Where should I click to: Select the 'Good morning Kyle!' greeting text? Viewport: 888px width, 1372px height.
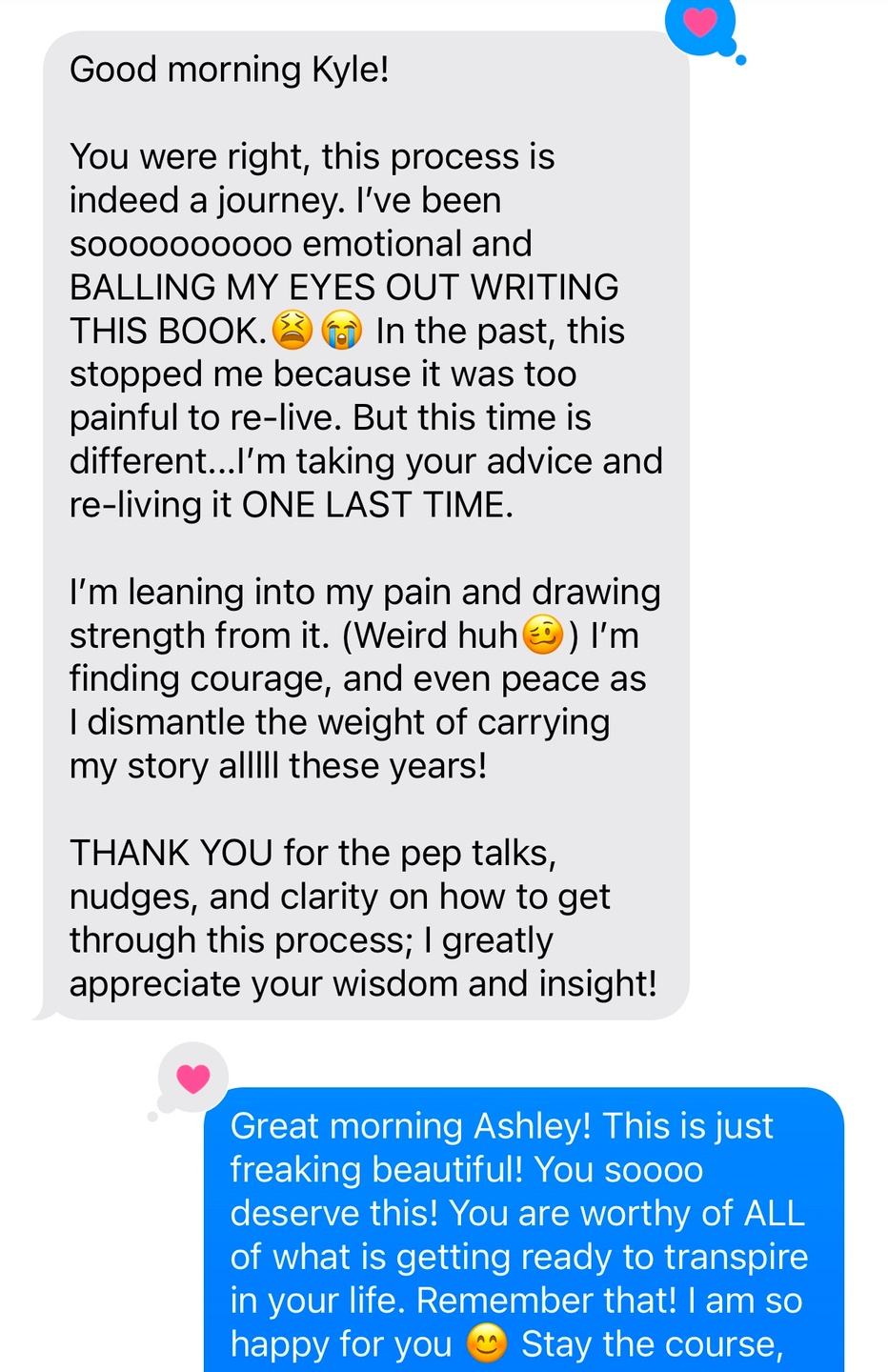pos(230,70)
